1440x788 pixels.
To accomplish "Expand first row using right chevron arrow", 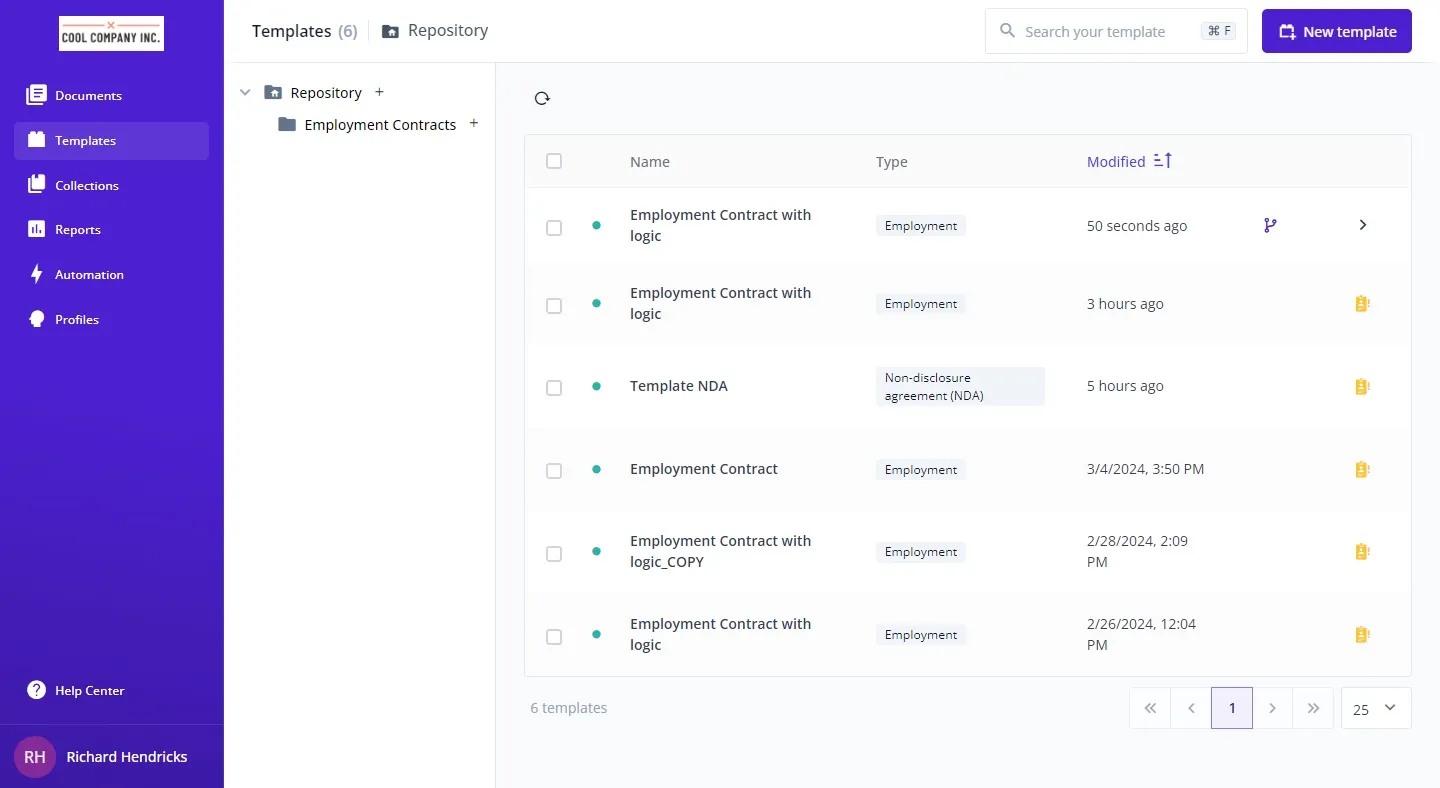I will pos(1362,226).
